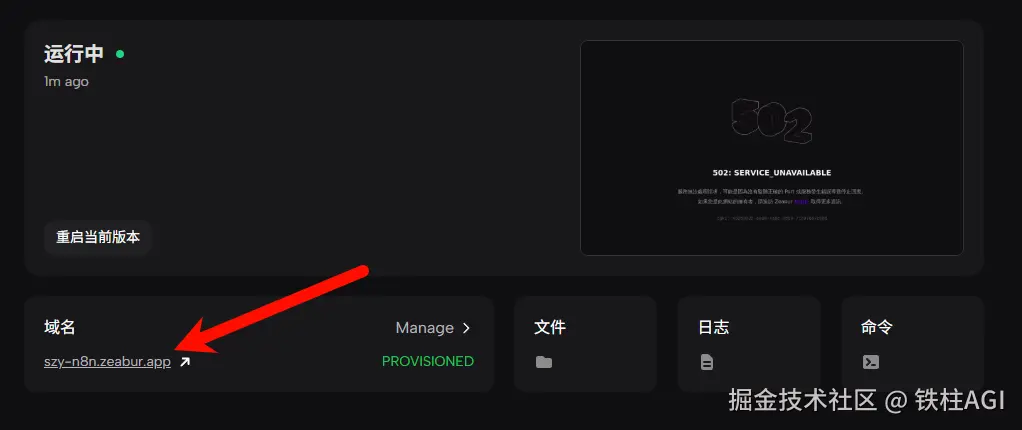Open the 命令 command card

pyautogui.click(x=912, y=344)
